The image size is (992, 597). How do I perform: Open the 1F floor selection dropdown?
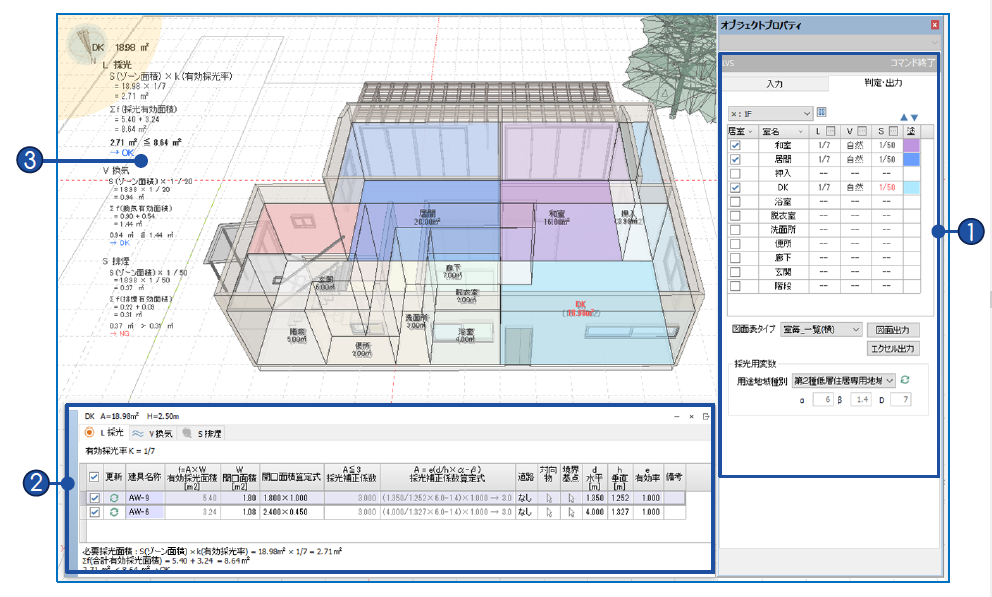(770, 113)
